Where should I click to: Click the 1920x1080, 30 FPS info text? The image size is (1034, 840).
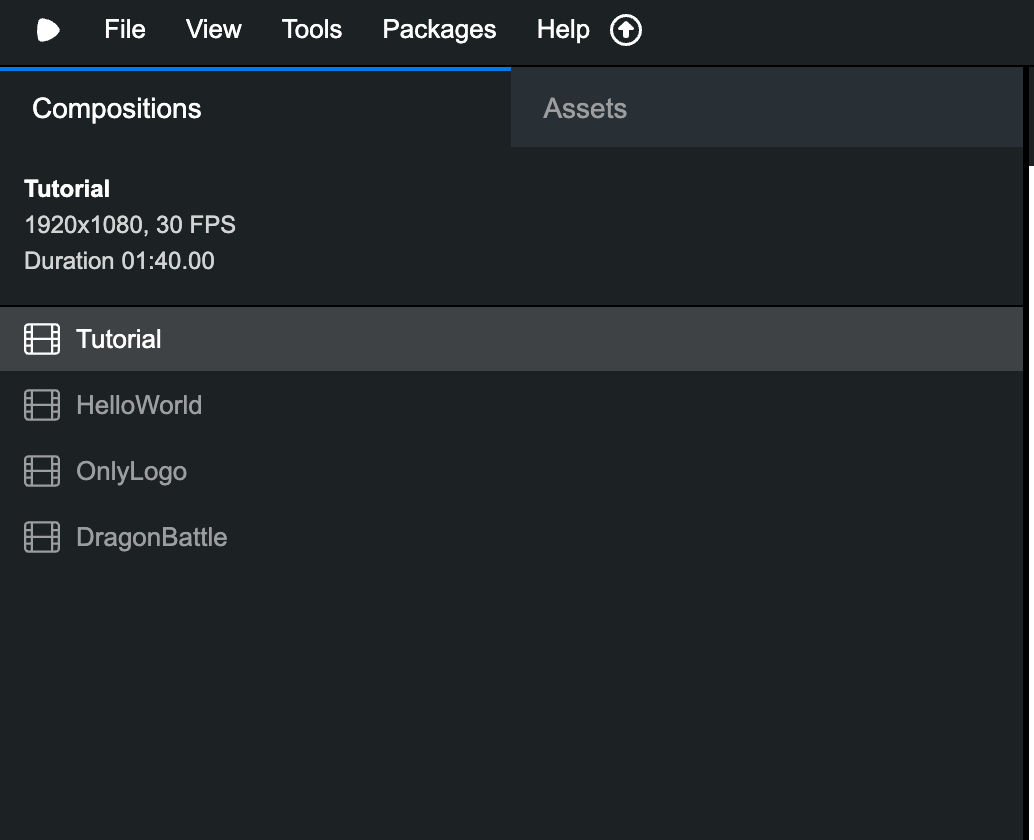click(130, 225)
